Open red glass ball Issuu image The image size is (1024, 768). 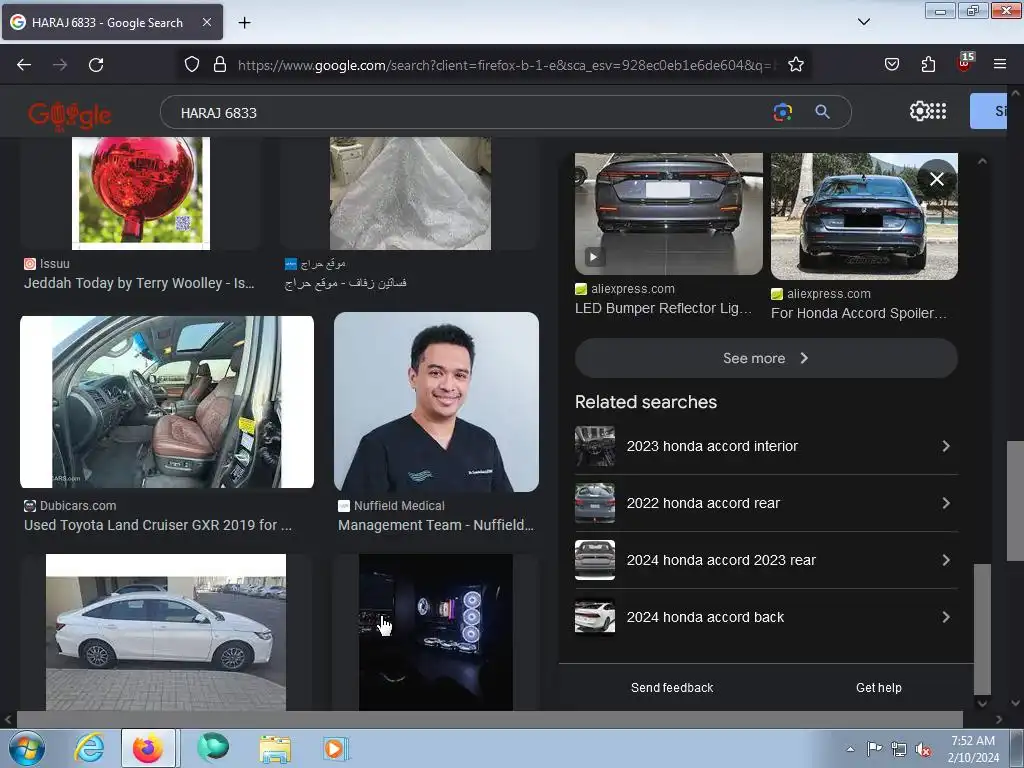(141, 193)
